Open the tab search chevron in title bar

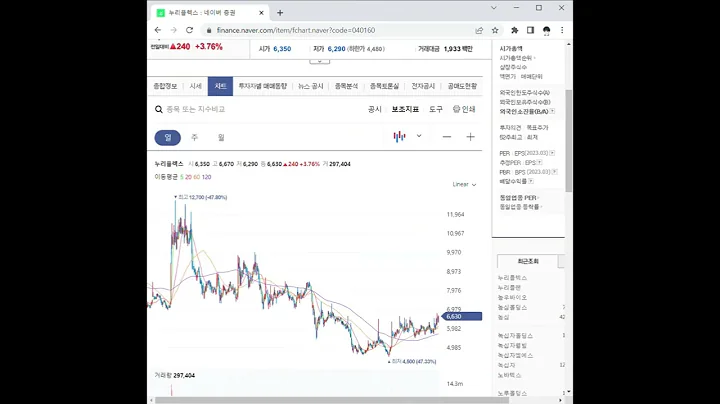[x=494, y=8]
